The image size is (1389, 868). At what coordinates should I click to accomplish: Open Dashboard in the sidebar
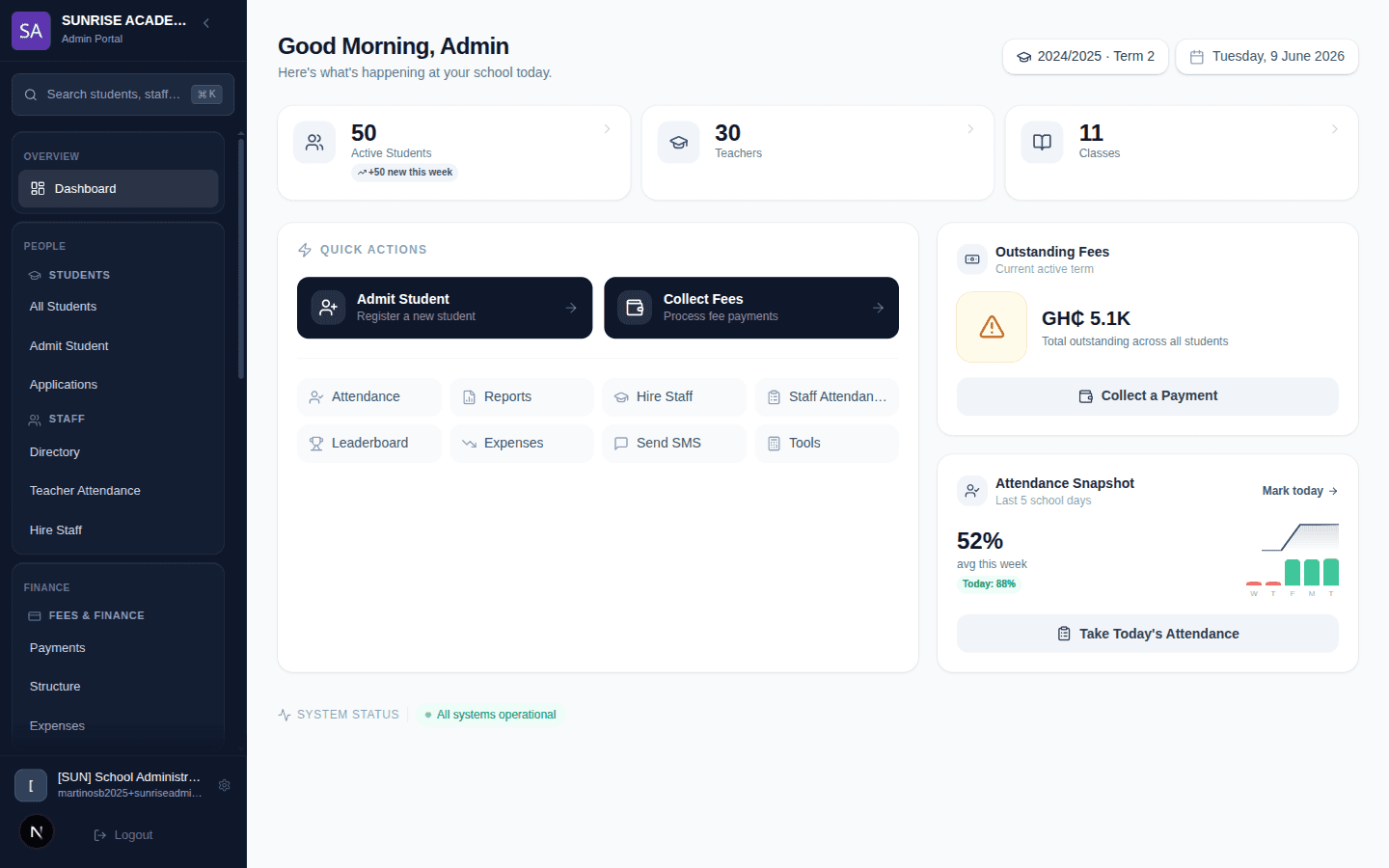tap(118, 189)
